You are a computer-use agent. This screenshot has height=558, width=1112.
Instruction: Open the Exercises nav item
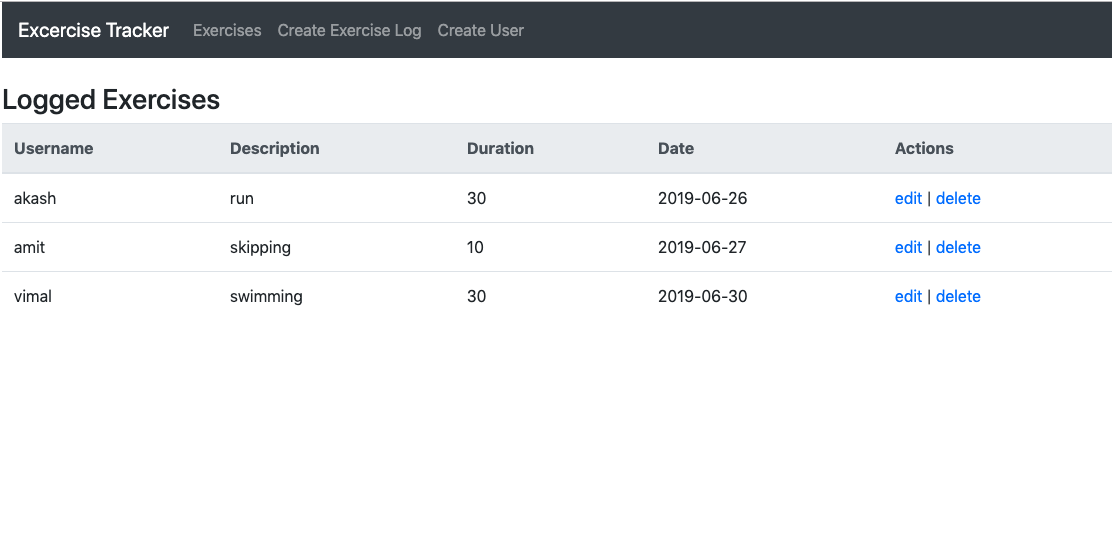(x=227, y=30)
